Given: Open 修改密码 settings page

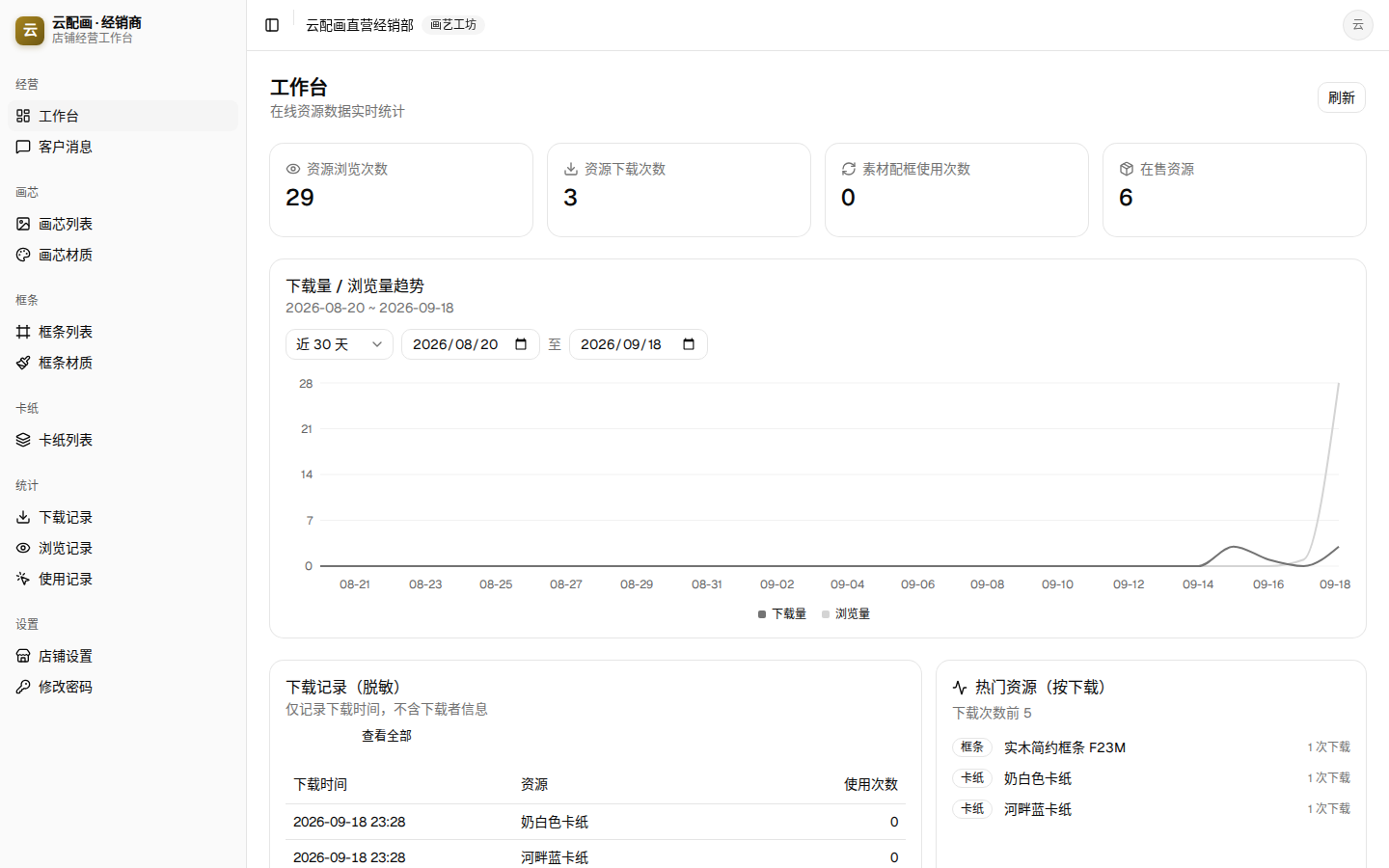Looking at the screenshot, I should 123,687.
